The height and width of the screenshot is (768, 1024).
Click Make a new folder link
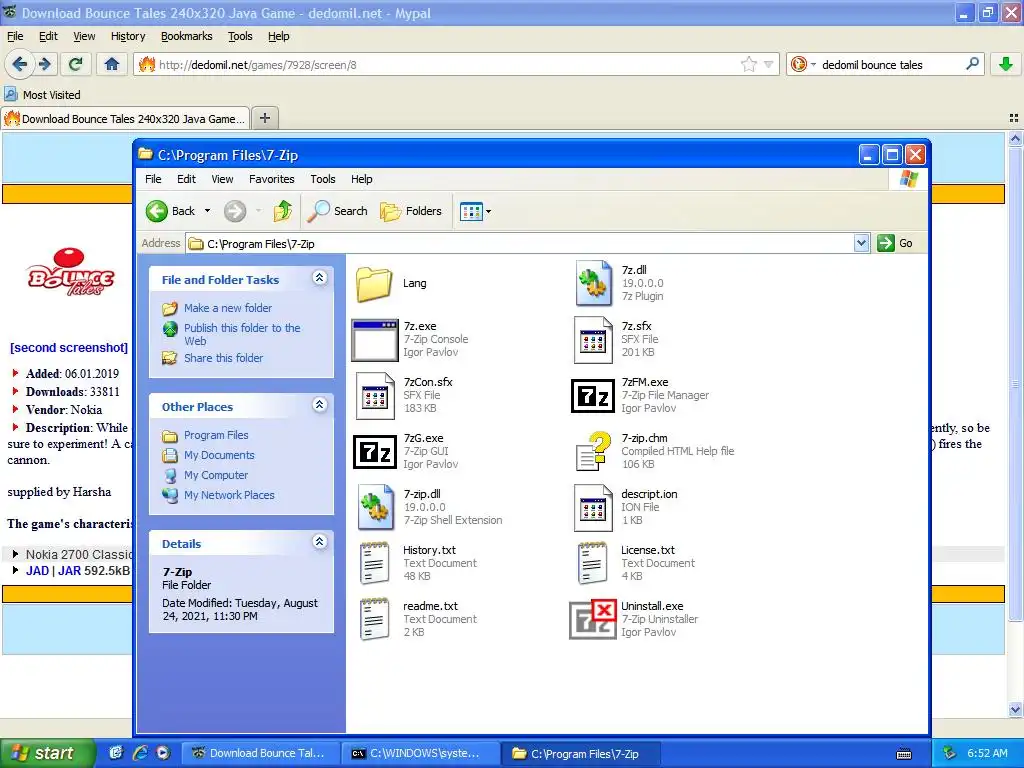point(228,308)
